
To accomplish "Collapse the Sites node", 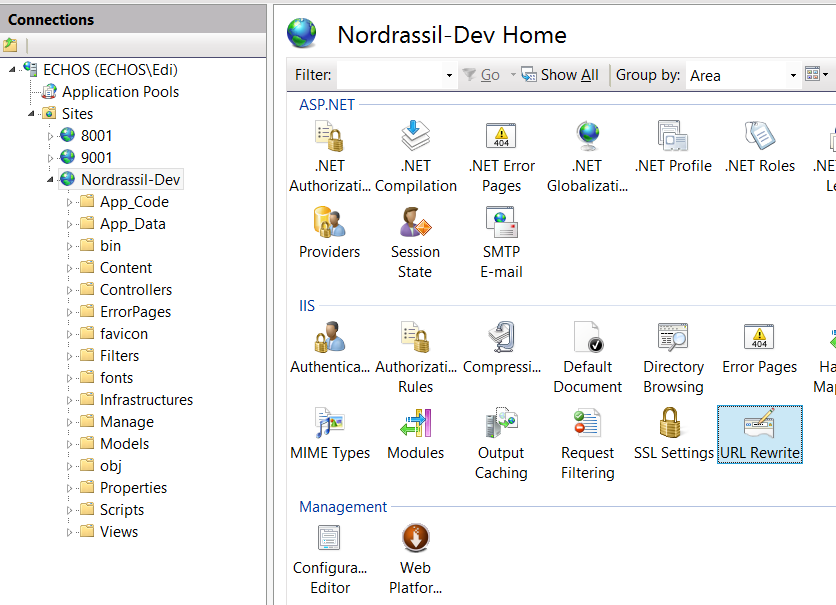I will 31,114.
